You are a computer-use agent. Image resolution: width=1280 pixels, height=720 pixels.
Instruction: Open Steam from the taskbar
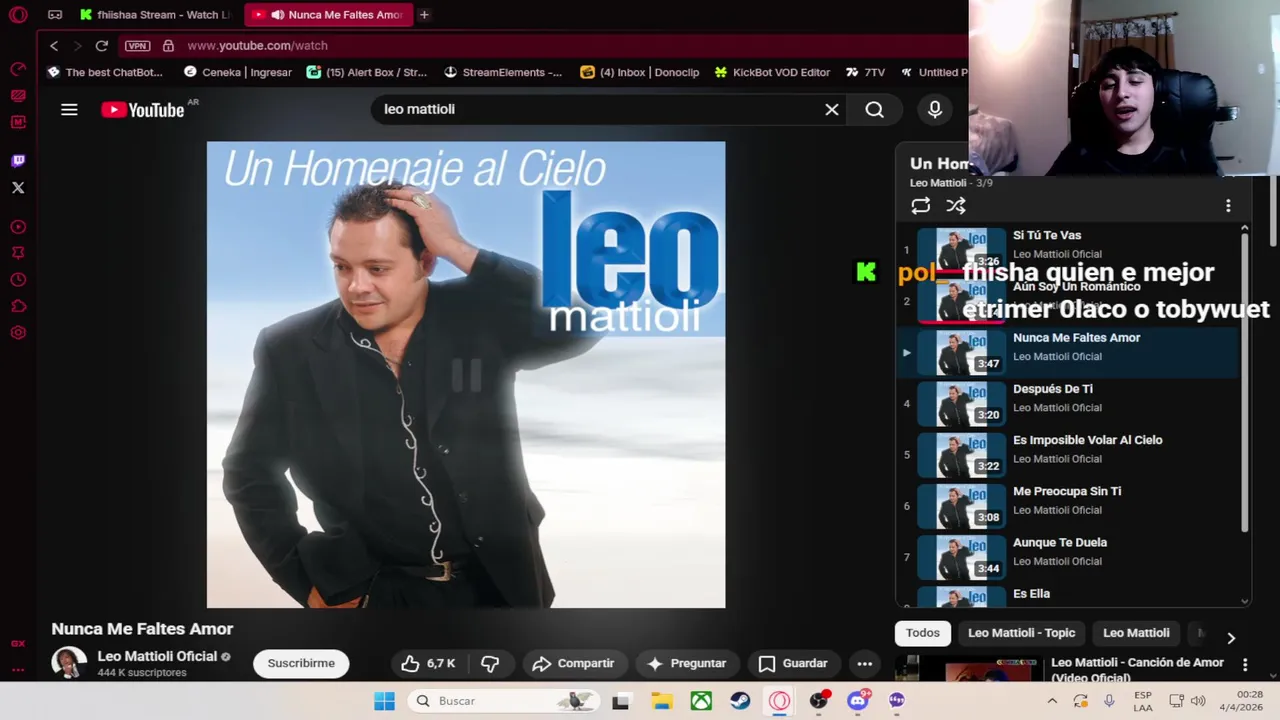click(x=740, y=701)
